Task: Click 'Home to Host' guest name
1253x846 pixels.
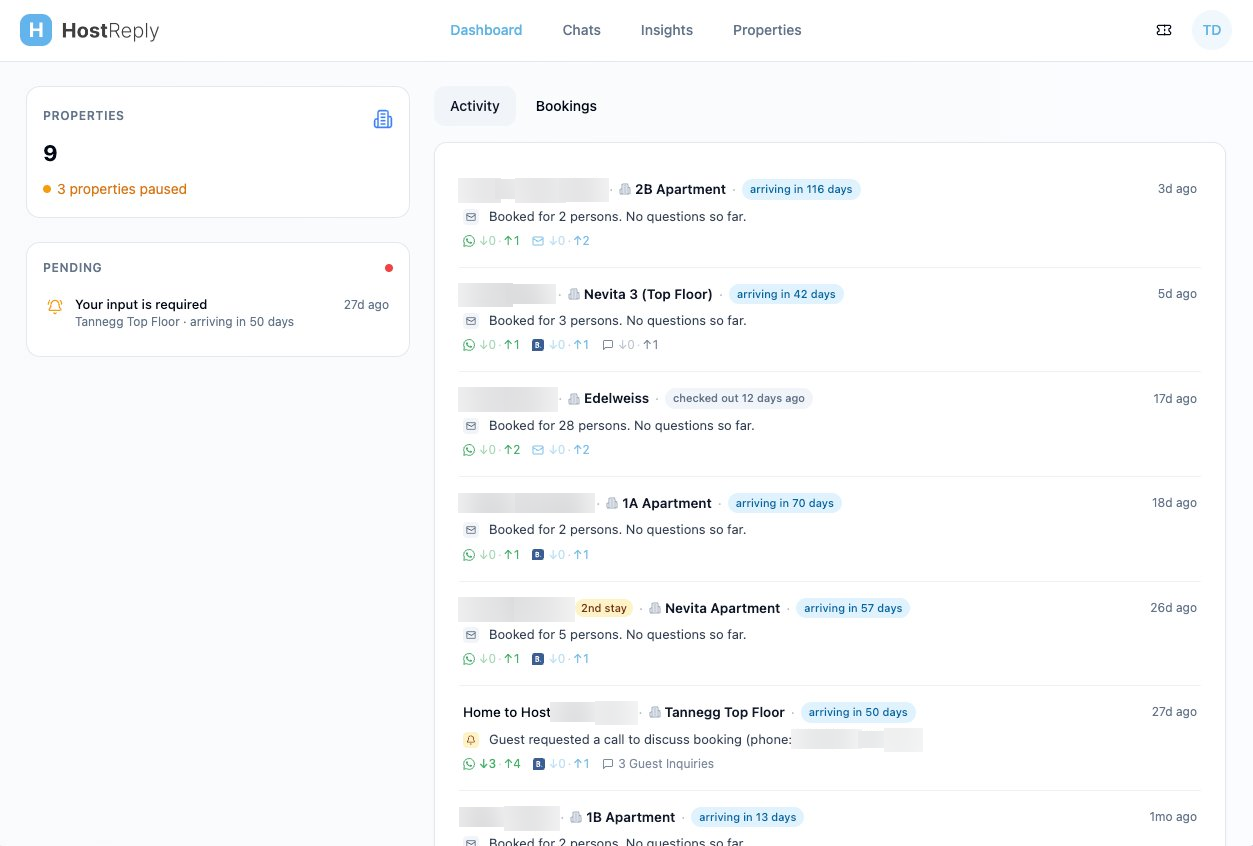Action: pos(507,712)
